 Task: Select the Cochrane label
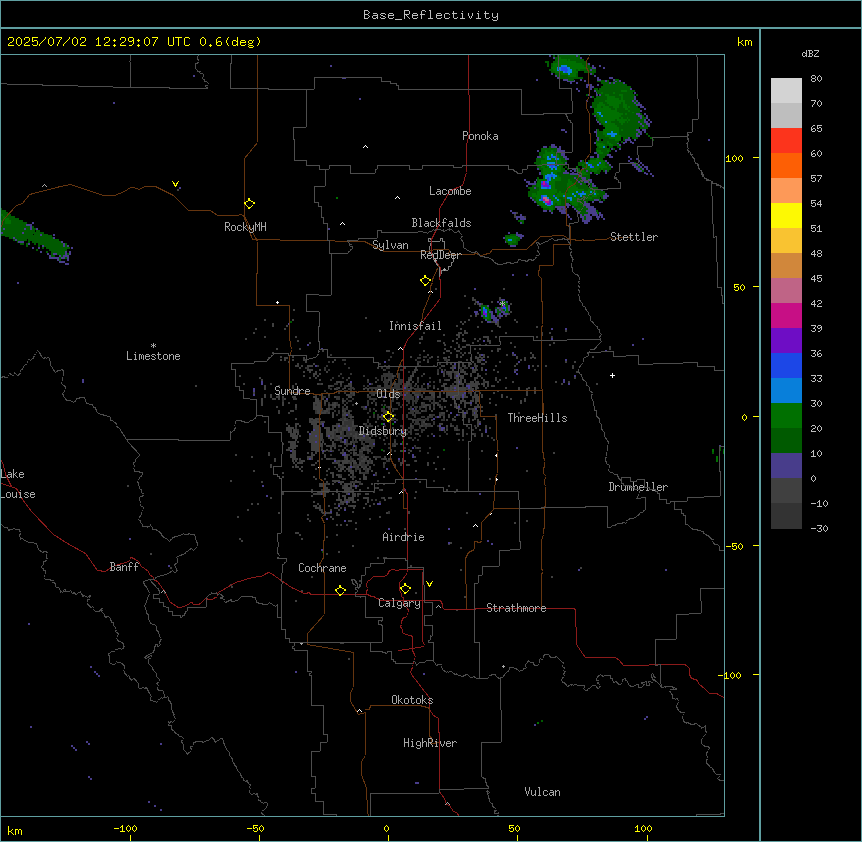click(x=322, y=568)
